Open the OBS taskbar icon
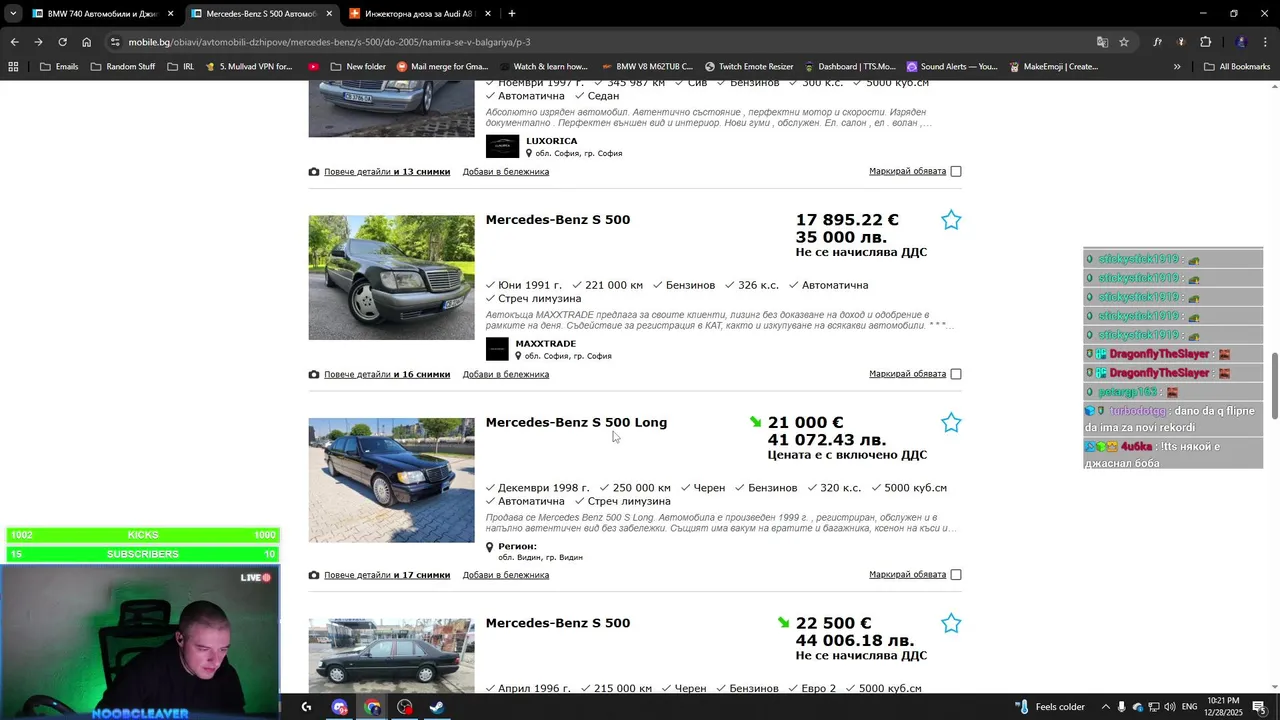The image size is (1280, 720). 405,707
